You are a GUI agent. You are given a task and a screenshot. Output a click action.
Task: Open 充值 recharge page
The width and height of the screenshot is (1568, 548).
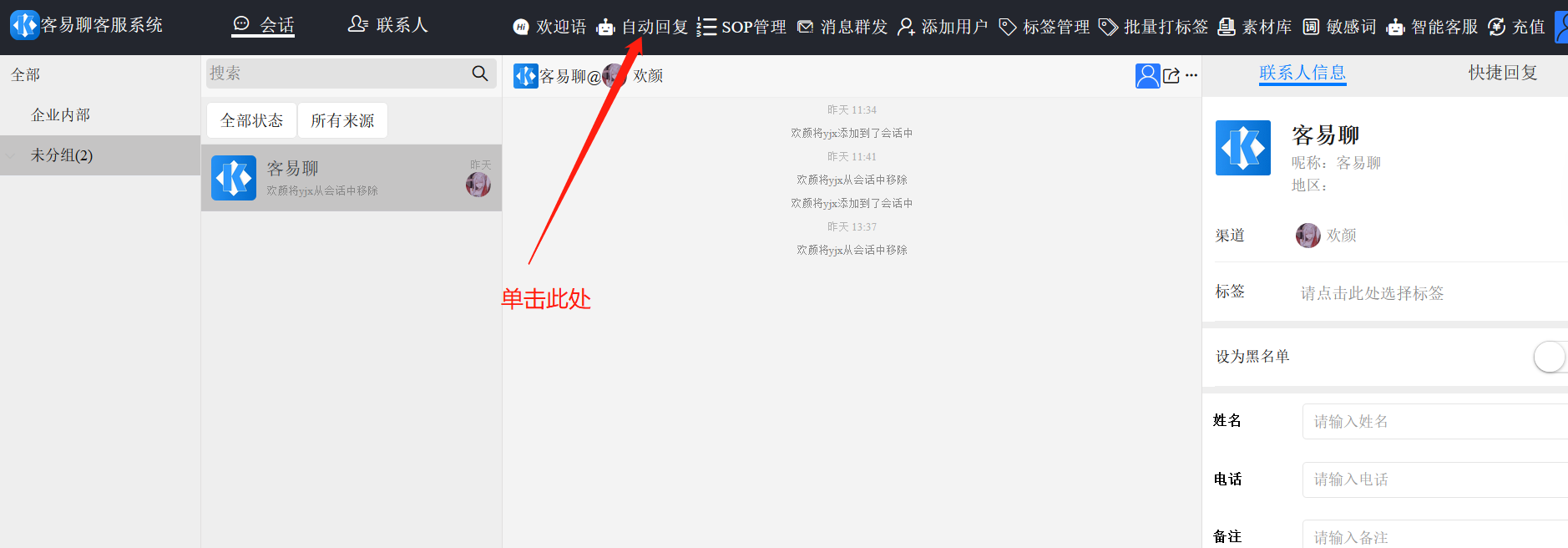(x=1516, y=27)
